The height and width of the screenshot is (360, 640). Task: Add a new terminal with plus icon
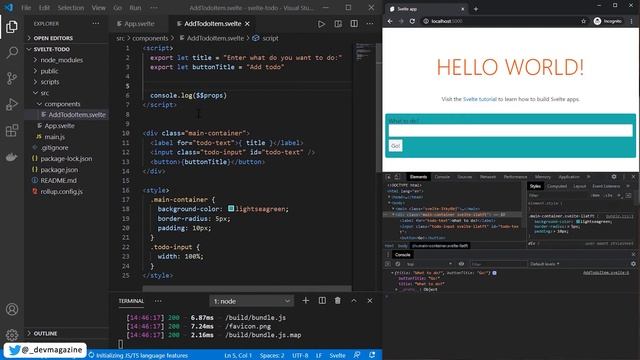pyautogui.click(x=306, y=301)
